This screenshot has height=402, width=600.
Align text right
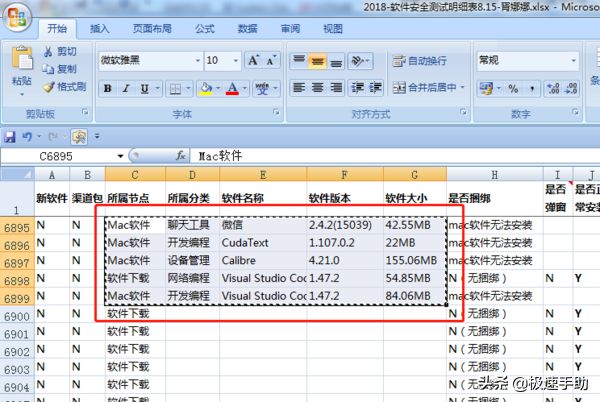coord(336,88)
